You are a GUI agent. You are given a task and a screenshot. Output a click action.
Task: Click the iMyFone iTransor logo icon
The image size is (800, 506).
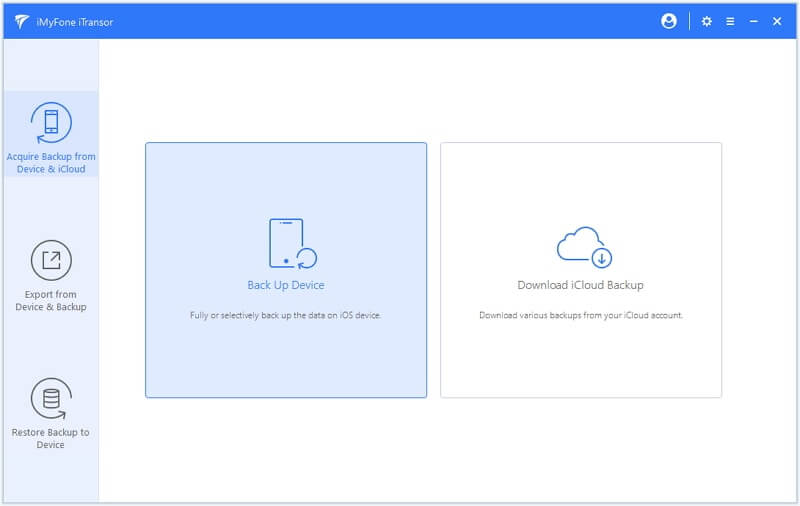coord(21,21)
